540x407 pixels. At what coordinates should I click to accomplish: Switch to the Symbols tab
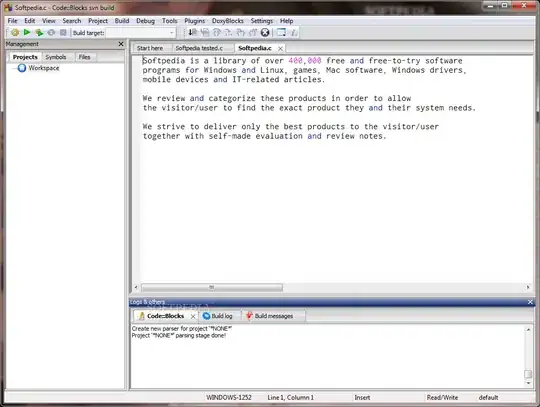[55, 57]
